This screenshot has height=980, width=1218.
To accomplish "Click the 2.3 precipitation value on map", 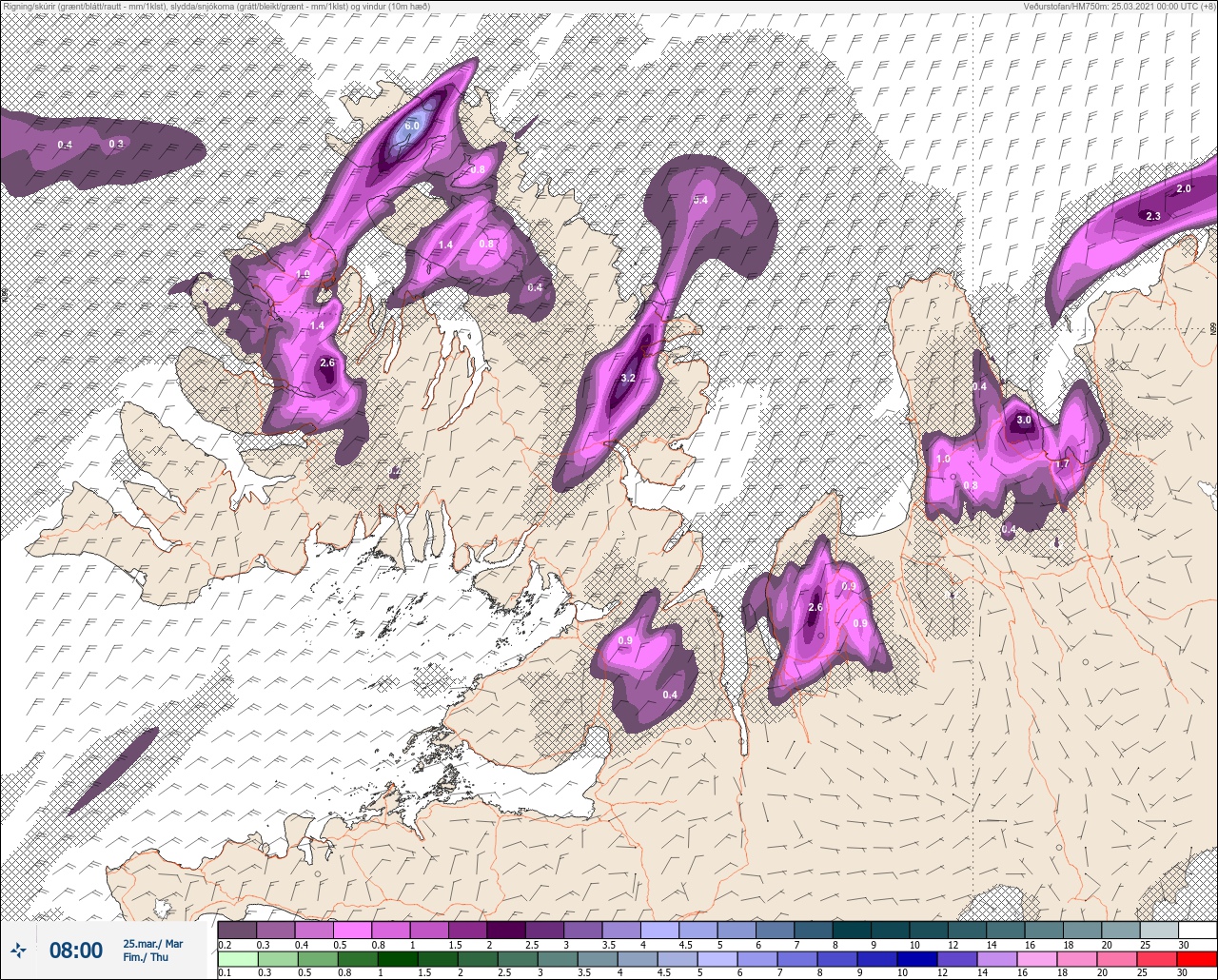I will [1153, 216].
